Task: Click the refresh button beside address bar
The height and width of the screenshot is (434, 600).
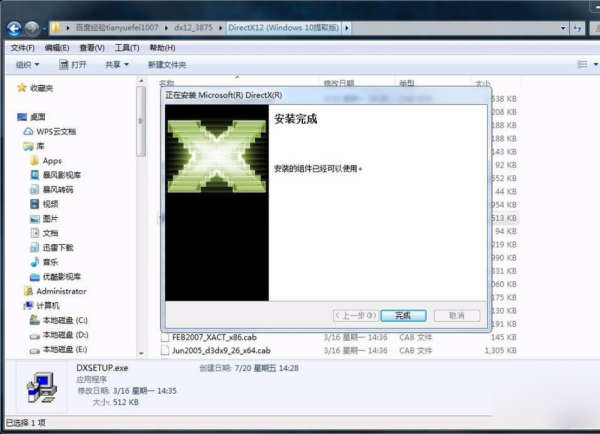Action: pyautogui.click(x=577, y=28)
